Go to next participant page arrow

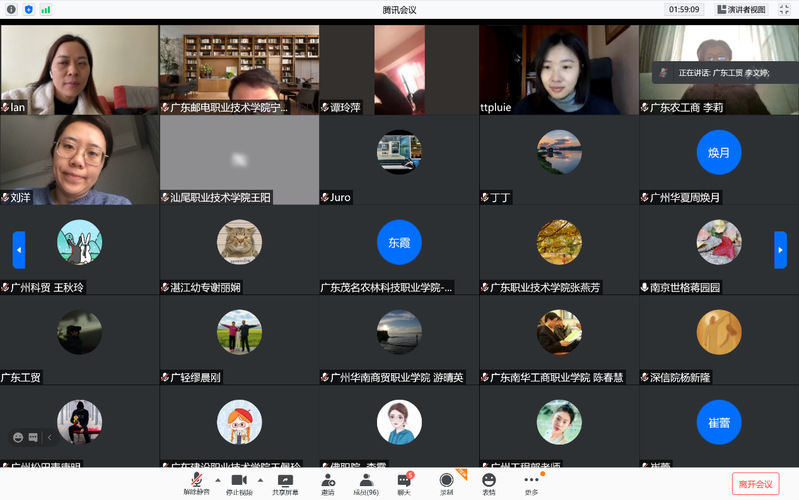(x=780, y=249)
